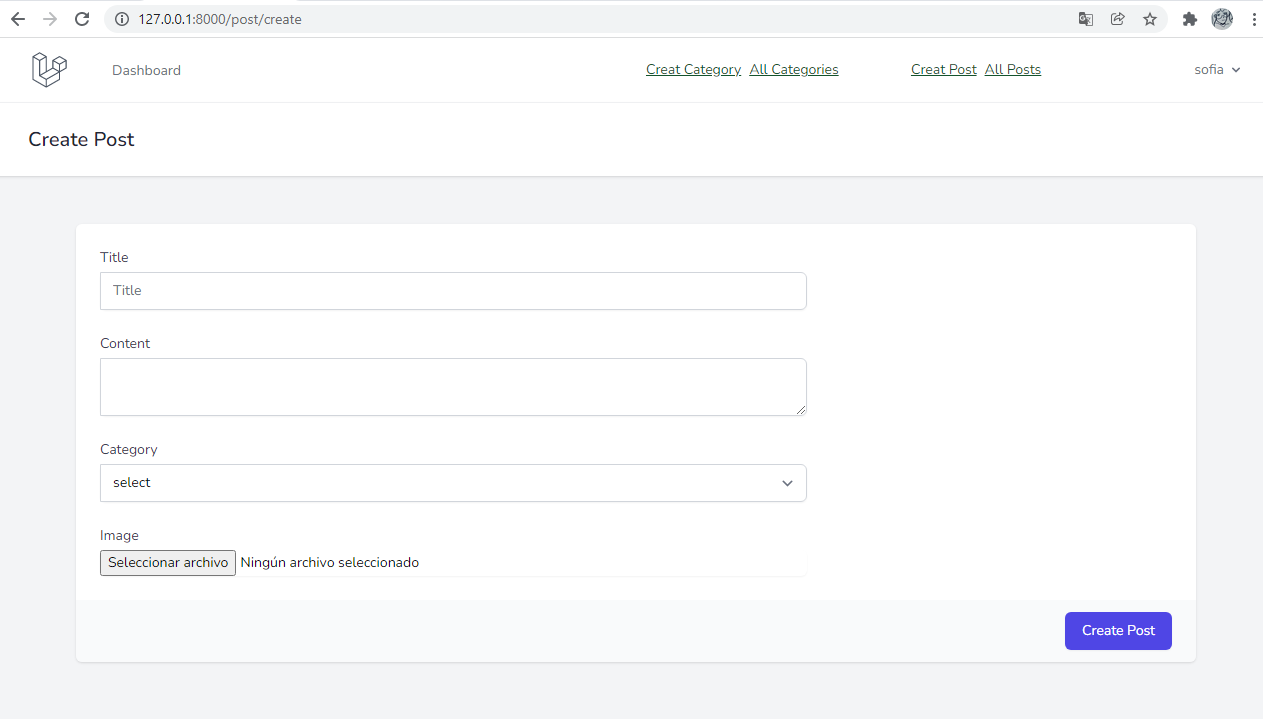Viewport: 1263px width, 719px height.
Task: Click into the Title input field
Action: [x=453, y=291]
